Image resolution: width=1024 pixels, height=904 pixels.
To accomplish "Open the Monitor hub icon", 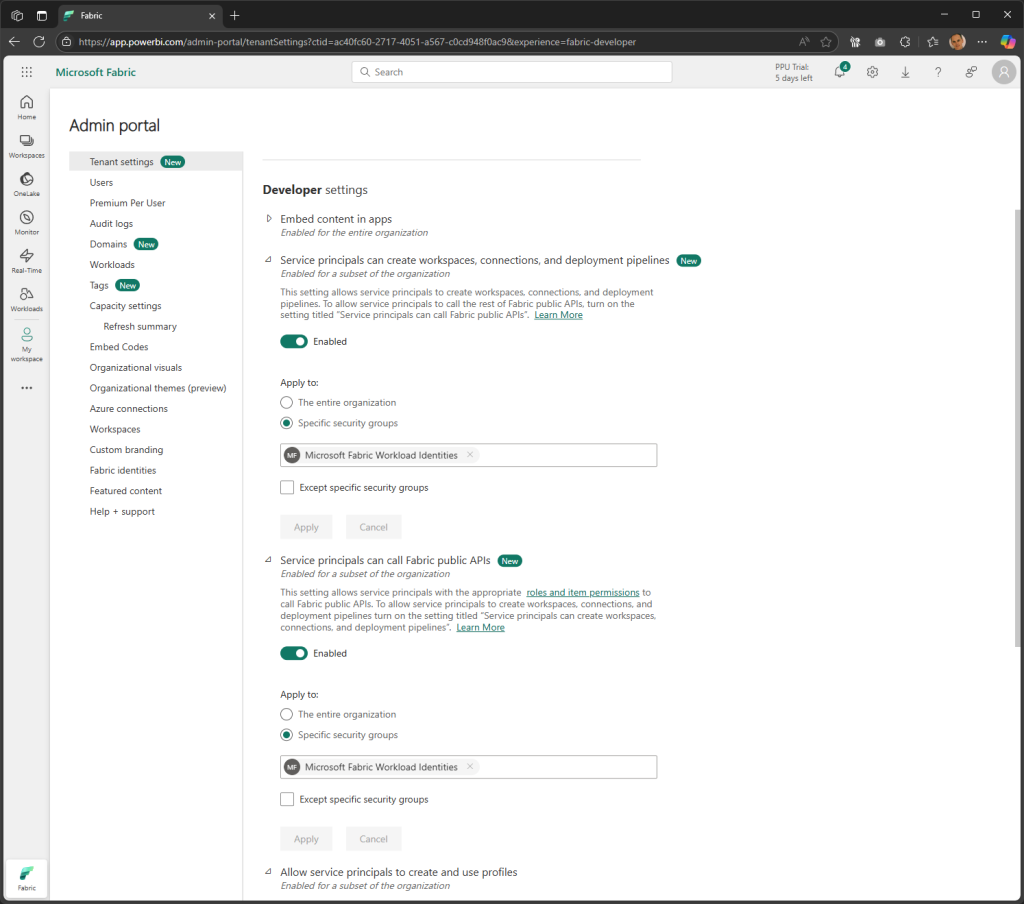I will tap(26, 220).
